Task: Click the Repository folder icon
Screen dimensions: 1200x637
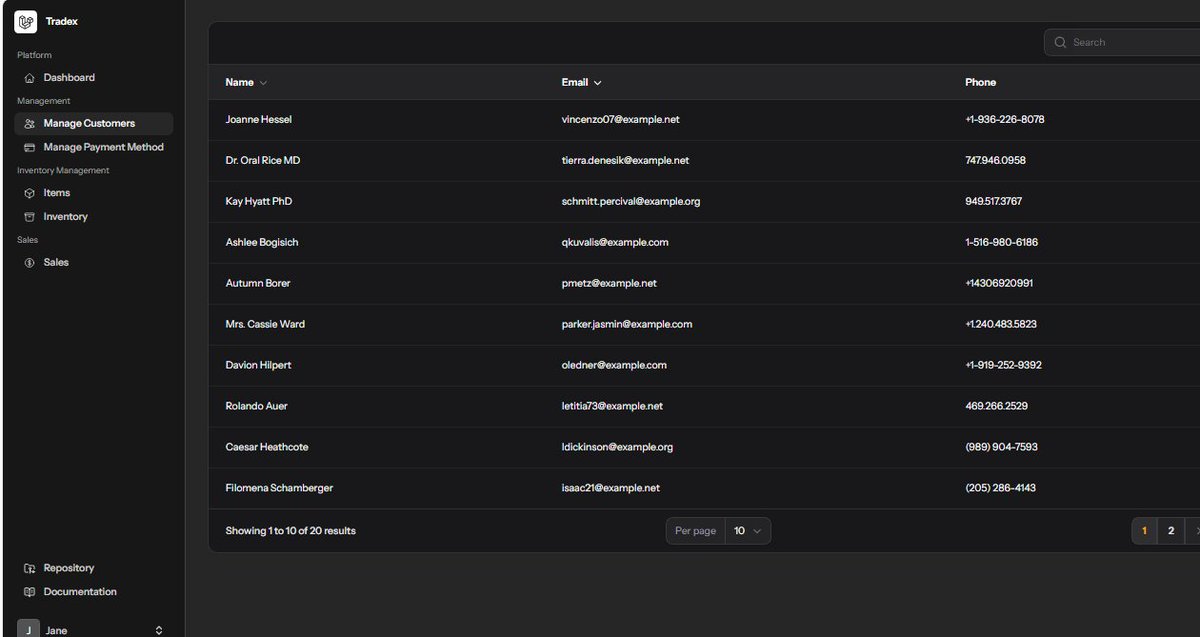Action: (x=30, y=568)
